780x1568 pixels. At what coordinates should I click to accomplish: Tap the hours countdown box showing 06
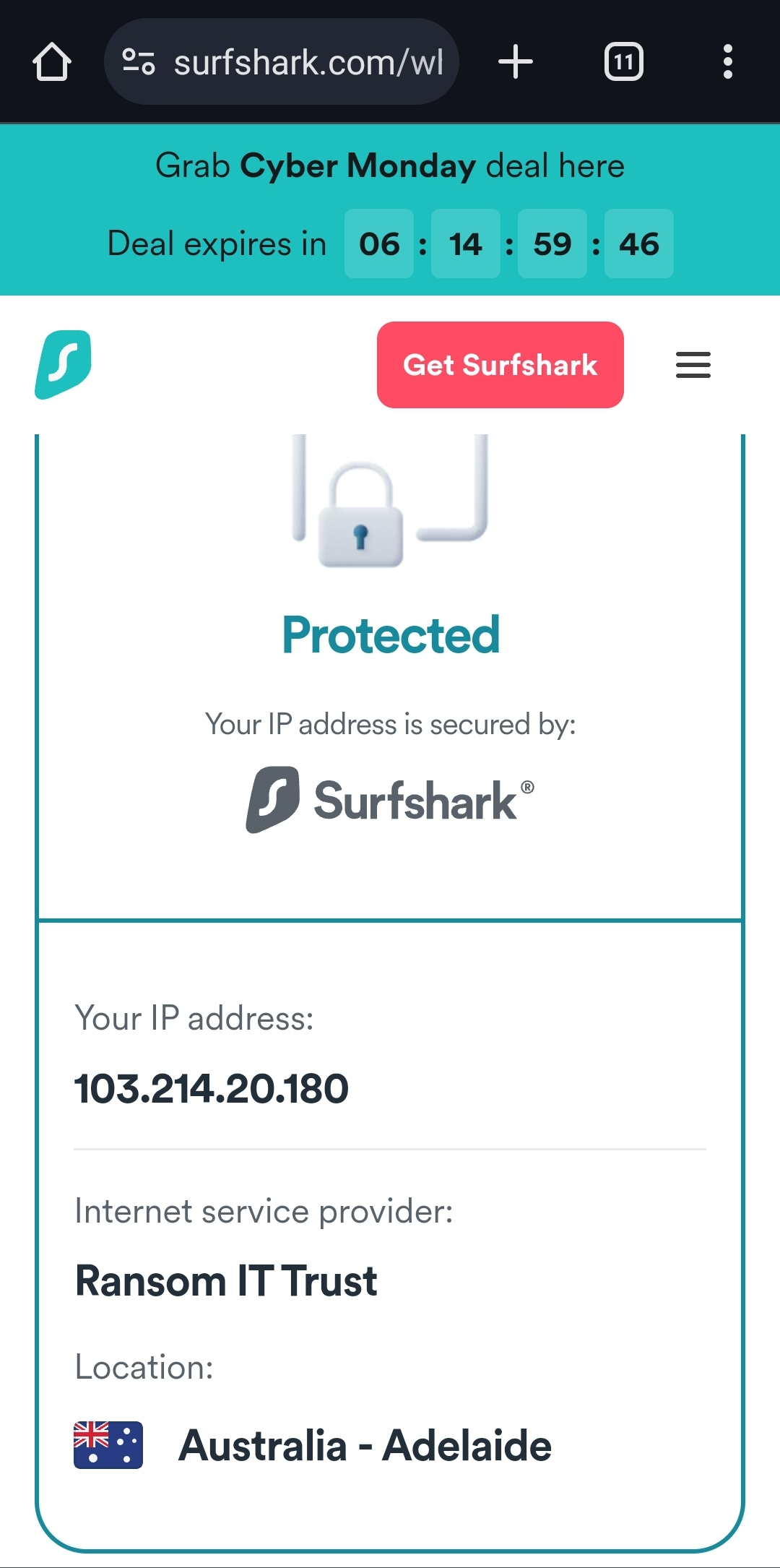[379, 244]
